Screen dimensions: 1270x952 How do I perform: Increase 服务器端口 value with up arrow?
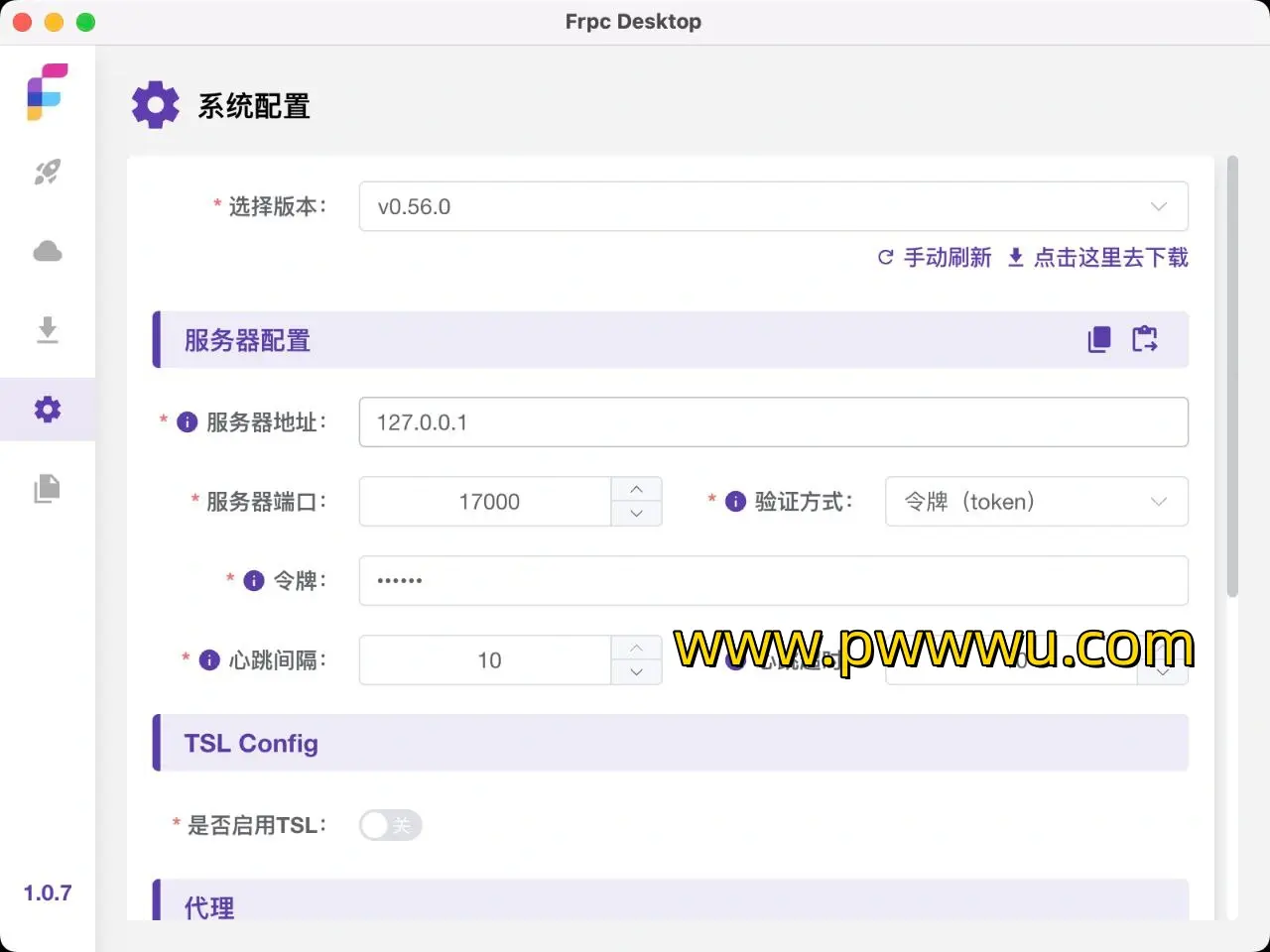(x=636, y=490)
